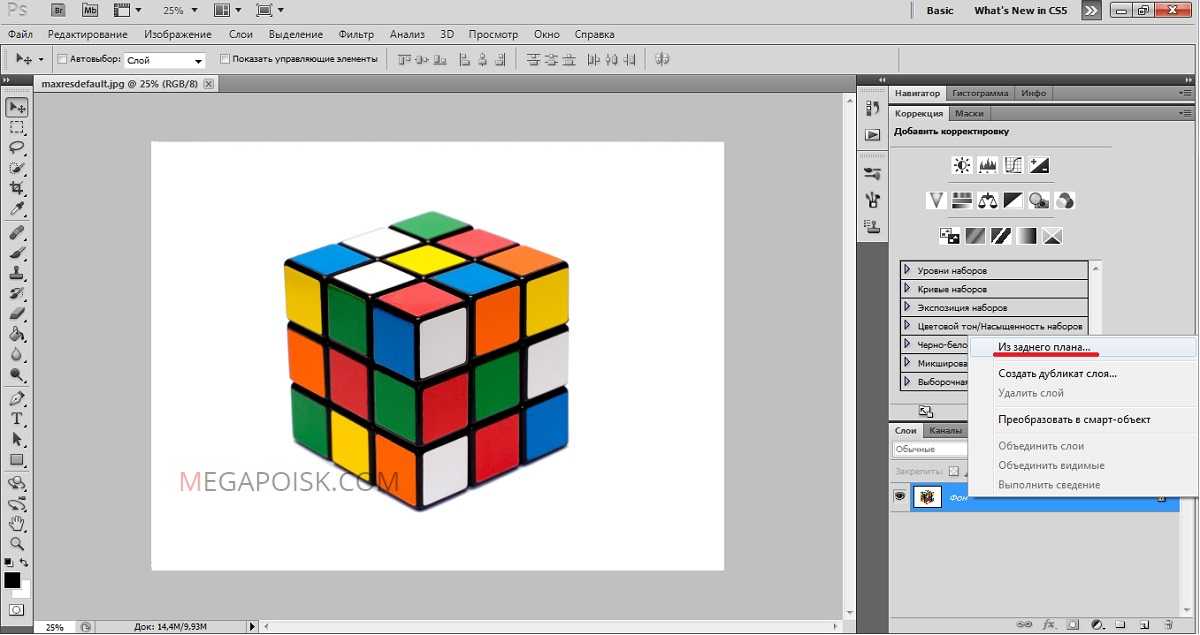Switch to the Гистограмма tab
The width and height of the screenshot is (1200, 635).
pos(980,93)
